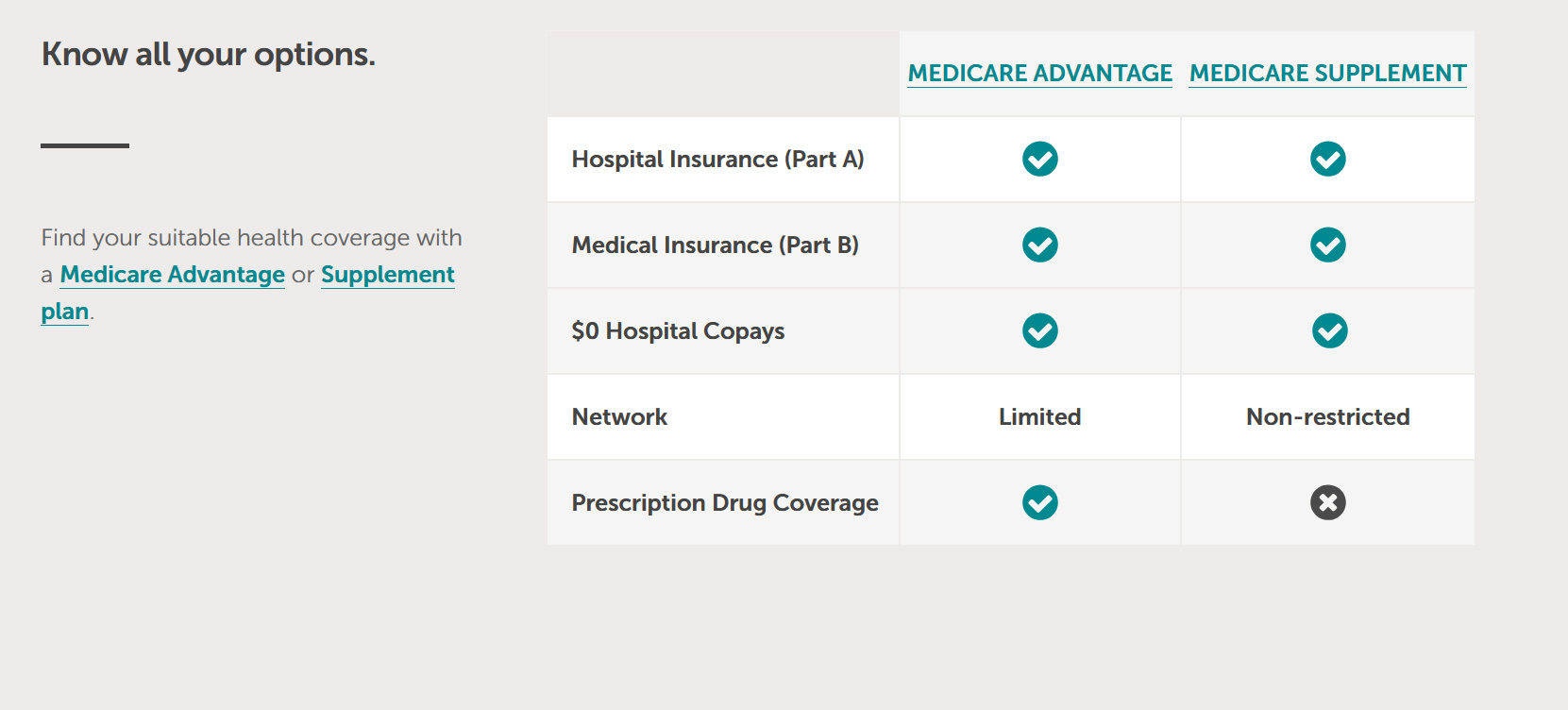Viewport: 1568px width, 710px height.
Task: Click the Know all your options heading
Action: (208, 55)
